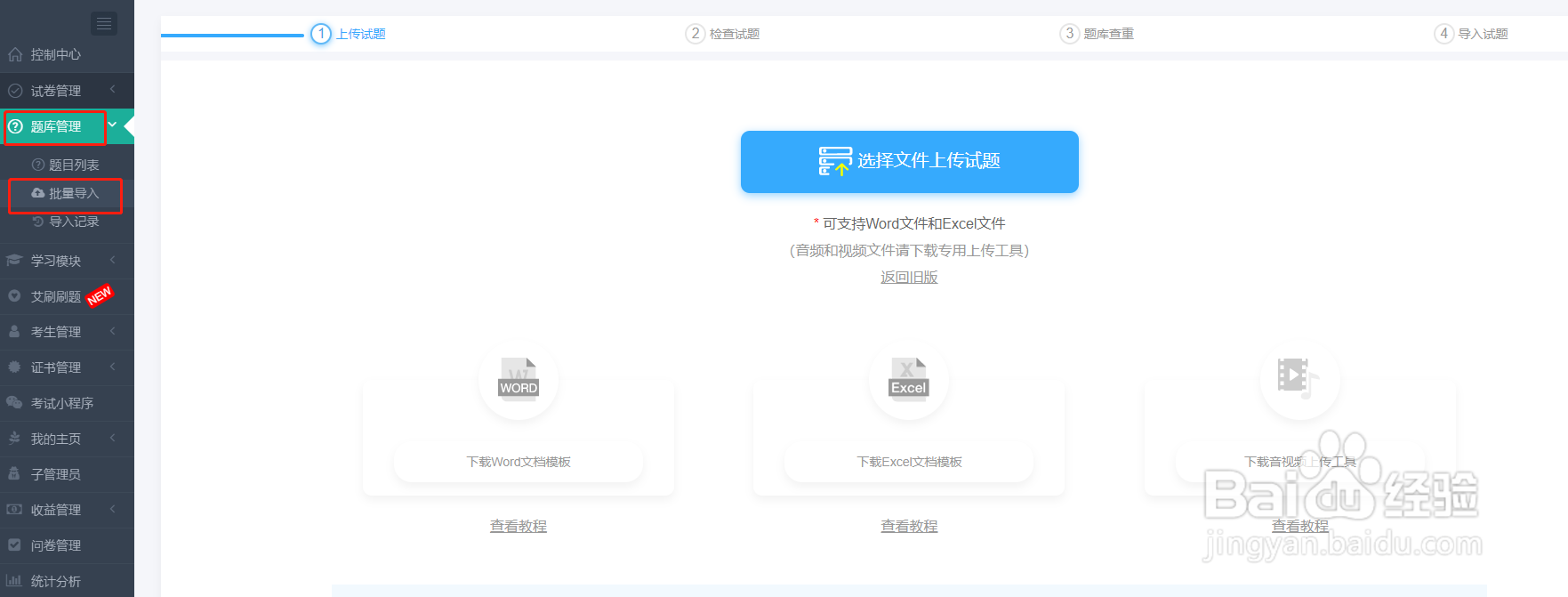Click the bar chart icon beside 统计分析

click(14, 581)
